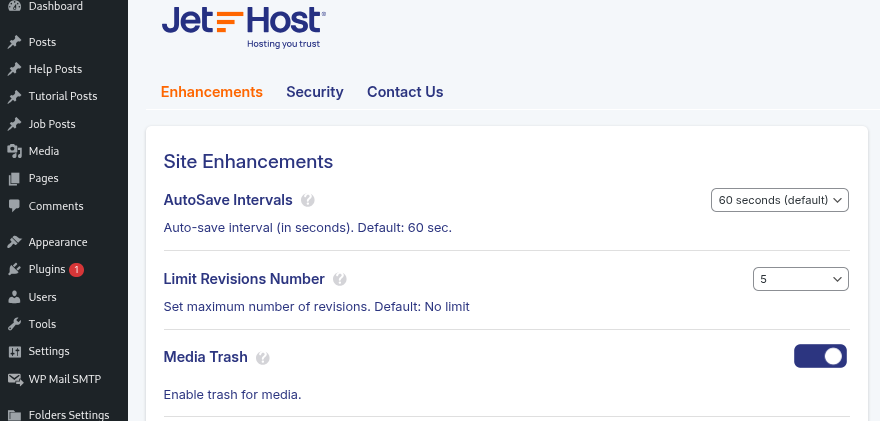The height and width of the screenshot is (421, 880).
Task: Click the WP Mail SMTP envelope icon
Action: click(x=15, y=379)
